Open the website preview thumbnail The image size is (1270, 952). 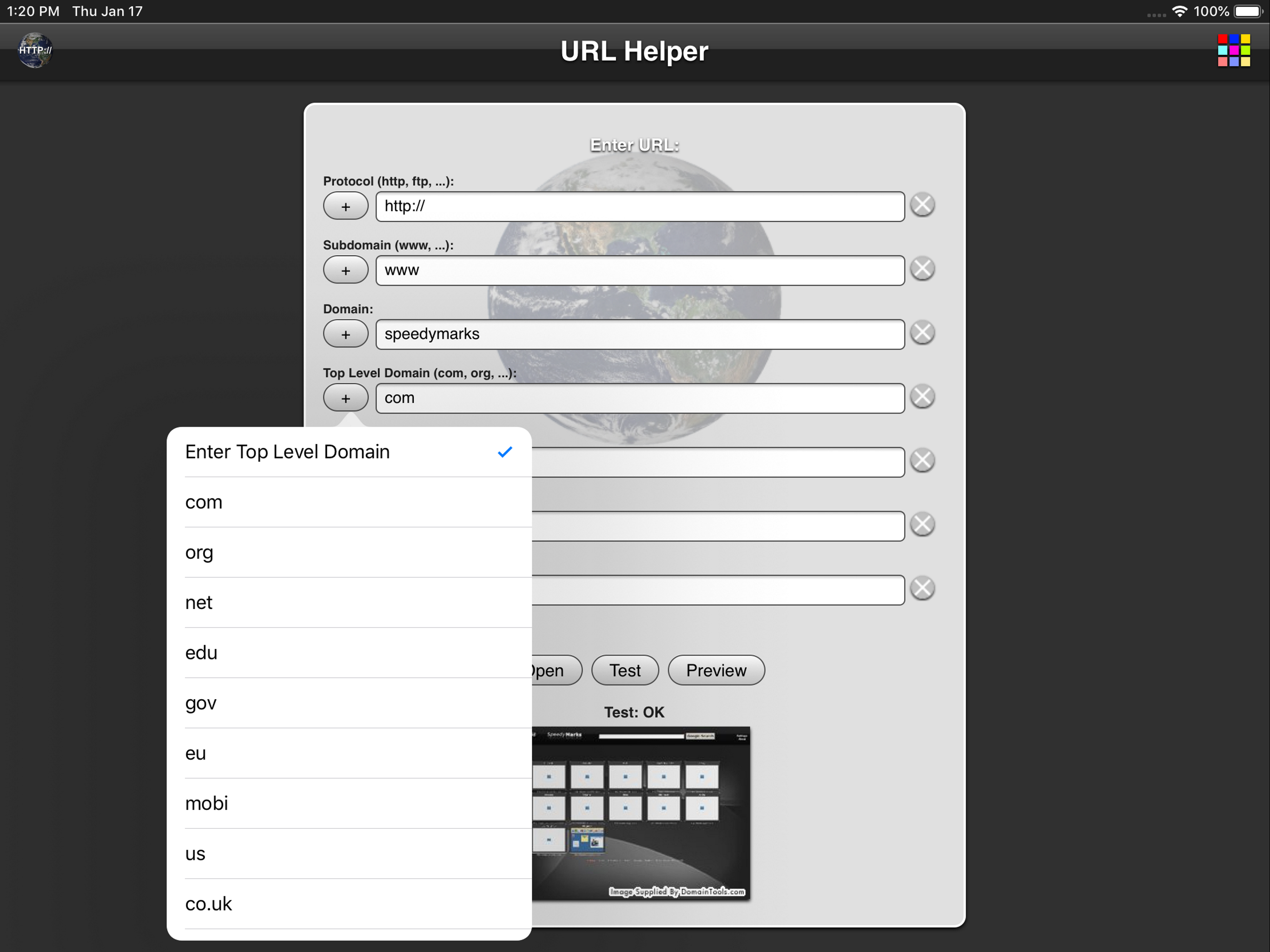click(640, 813)
